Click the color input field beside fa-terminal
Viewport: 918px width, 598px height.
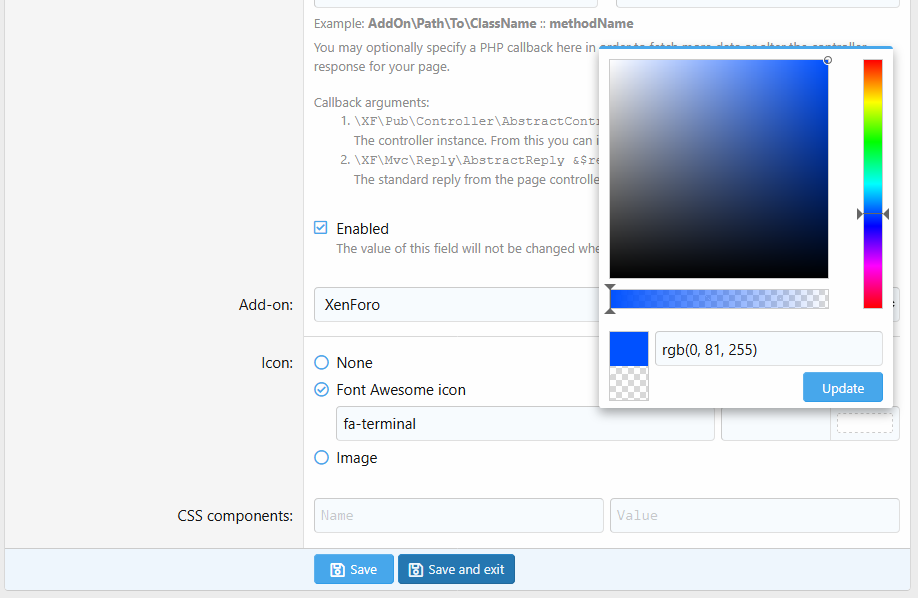click(776, 423)
